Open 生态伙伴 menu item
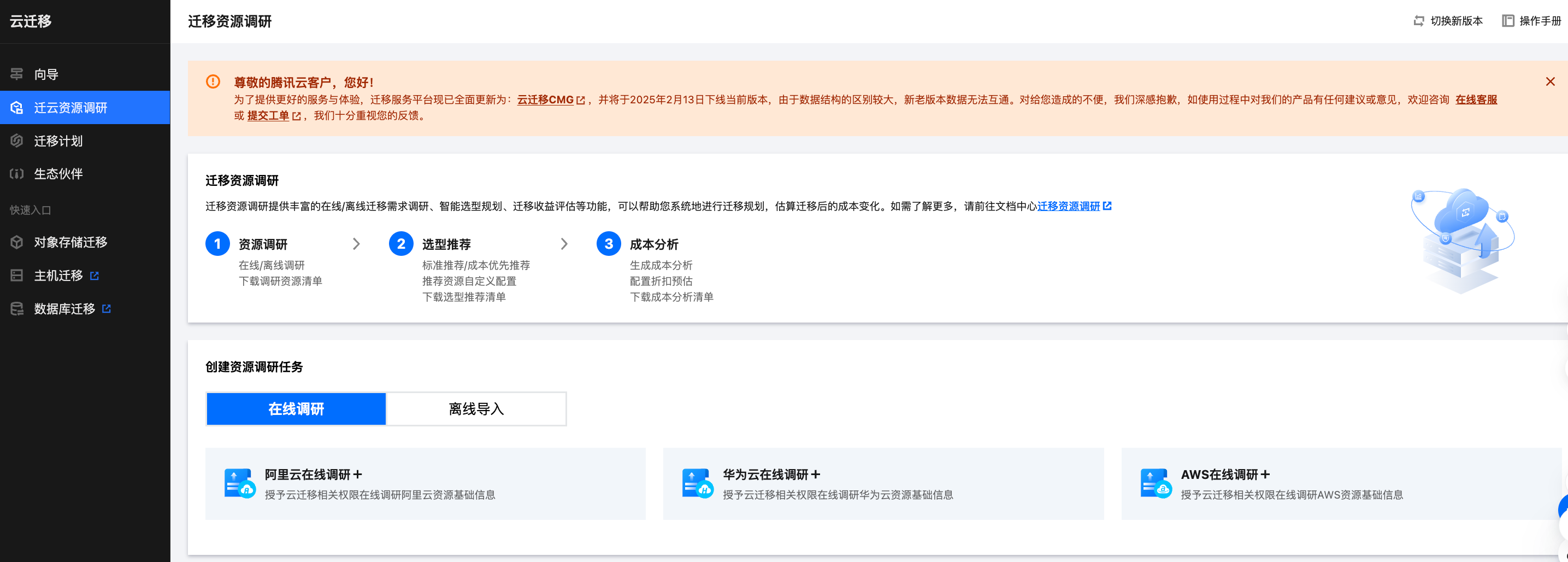Viewport: 1568px width, 562px height. click(85, 174)
